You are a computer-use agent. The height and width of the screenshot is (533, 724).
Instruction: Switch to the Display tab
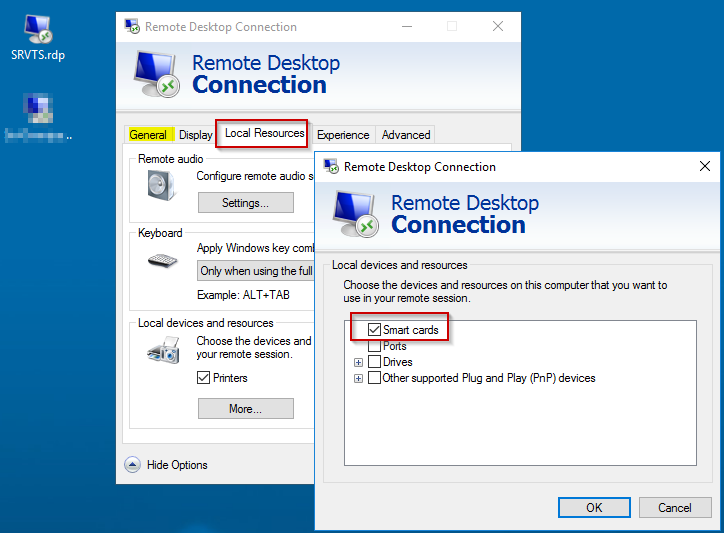click(x=195, y=134)
